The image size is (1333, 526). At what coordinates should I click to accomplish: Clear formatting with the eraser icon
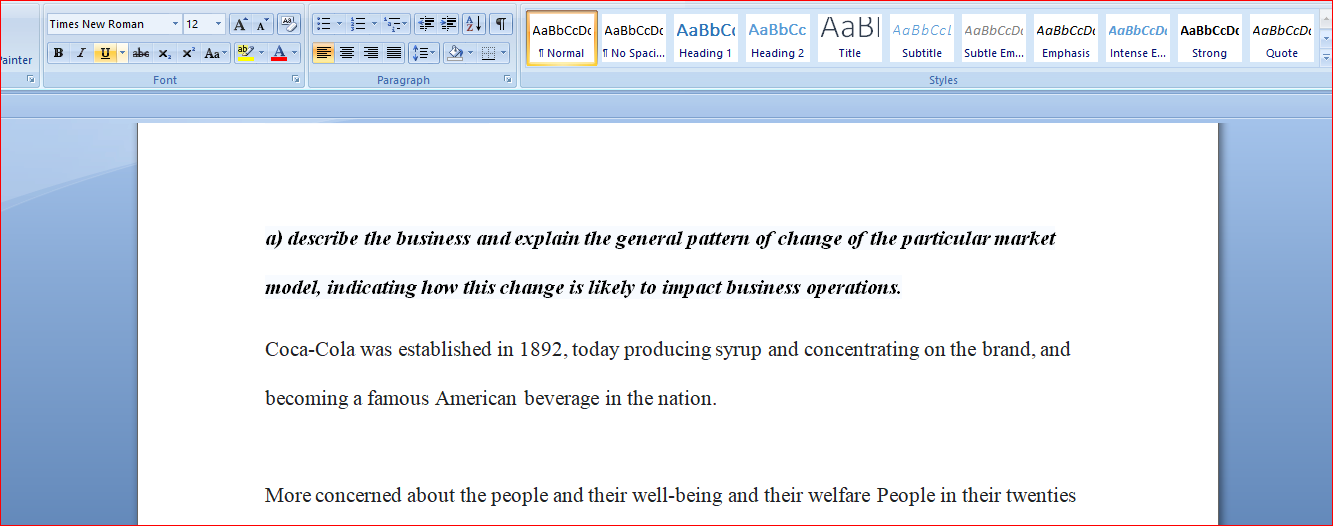click(289, 24)
